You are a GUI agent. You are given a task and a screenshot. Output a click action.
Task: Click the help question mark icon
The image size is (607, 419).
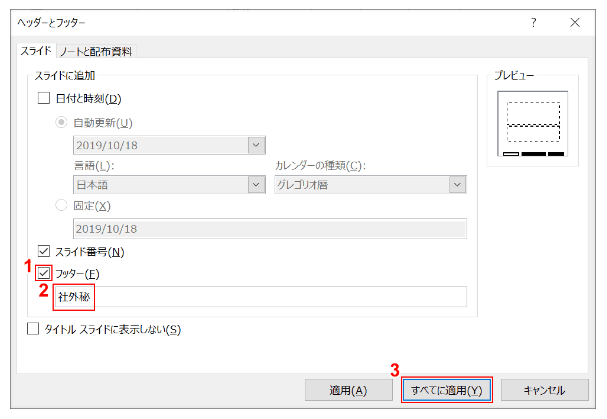coord(533,22)
